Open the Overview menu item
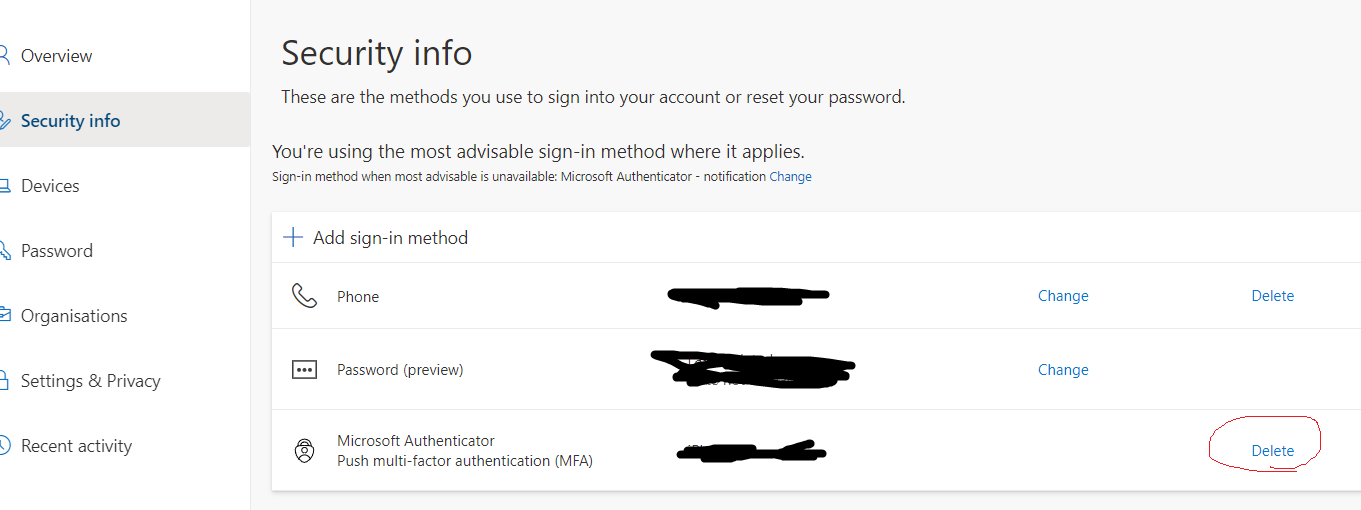Screen dimensions: 1361x510 point(56,56)
